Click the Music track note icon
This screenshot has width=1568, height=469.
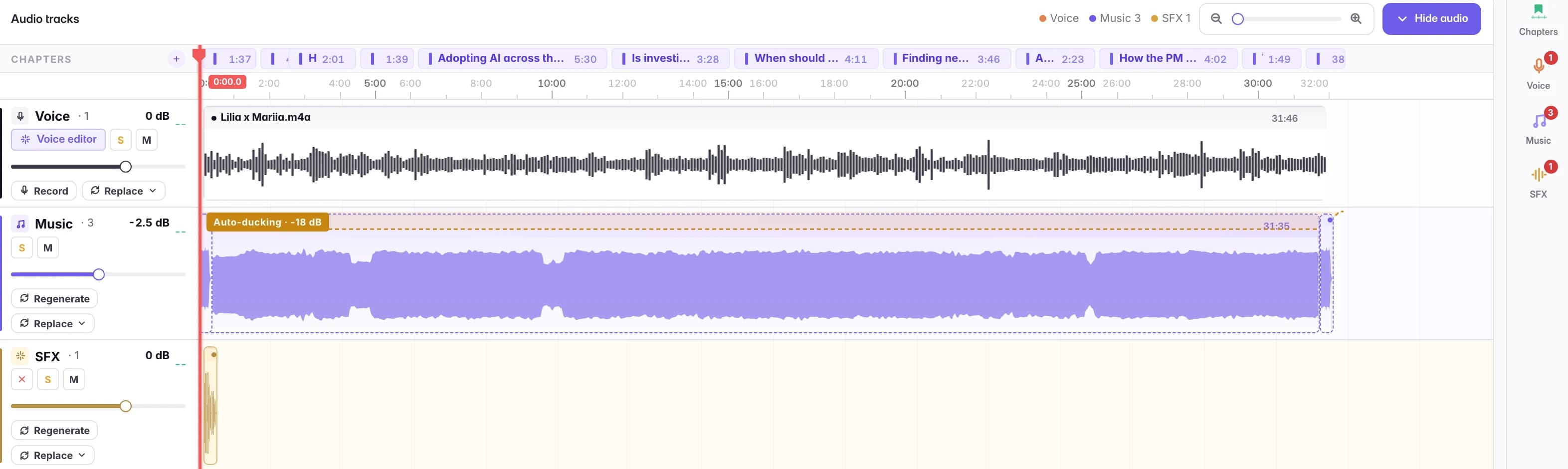pyautogui.click(x=20, y=224)
